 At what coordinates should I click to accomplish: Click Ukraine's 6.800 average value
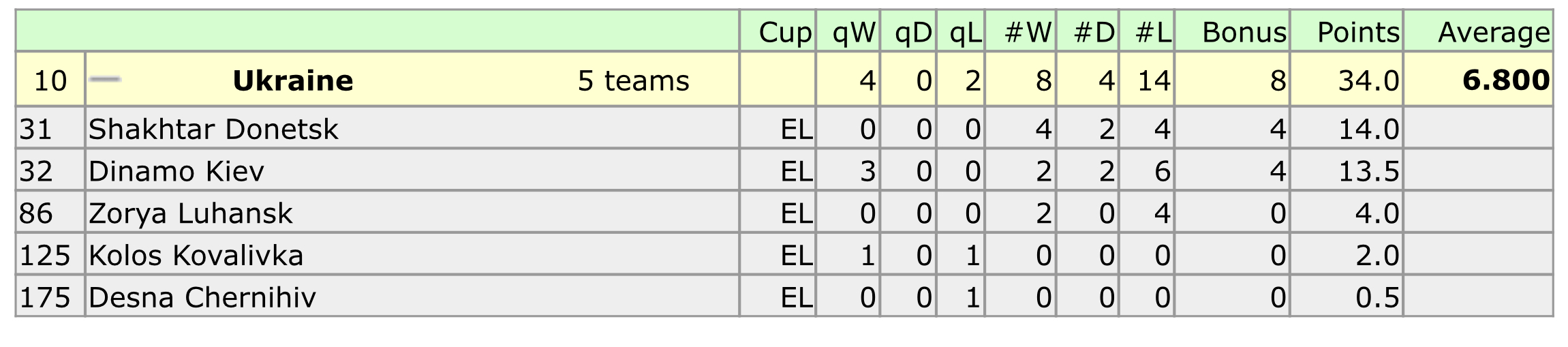(x=1505, y=80)
